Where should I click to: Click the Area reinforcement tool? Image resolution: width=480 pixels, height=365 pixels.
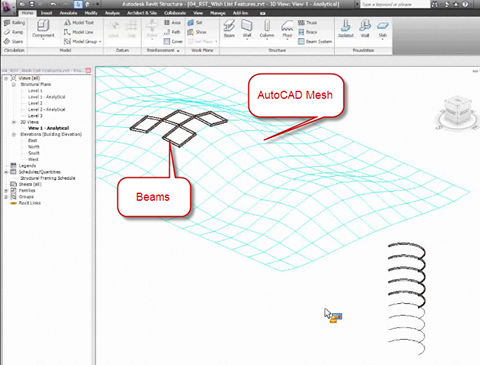[172, 23]
